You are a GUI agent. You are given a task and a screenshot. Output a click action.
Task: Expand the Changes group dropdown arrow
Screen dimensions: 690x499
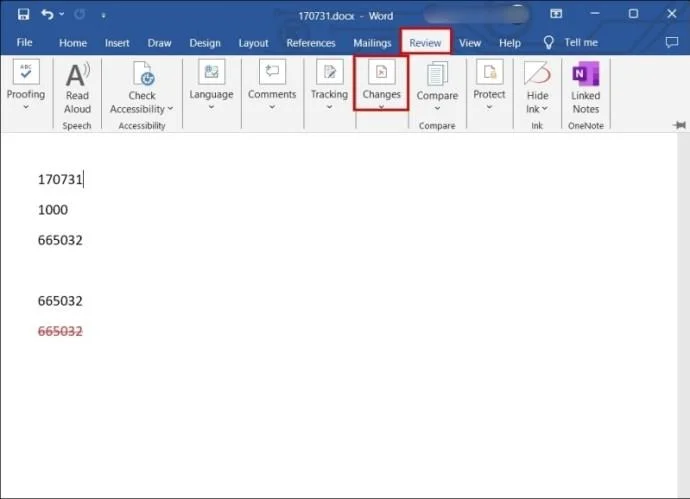[382, 107]
